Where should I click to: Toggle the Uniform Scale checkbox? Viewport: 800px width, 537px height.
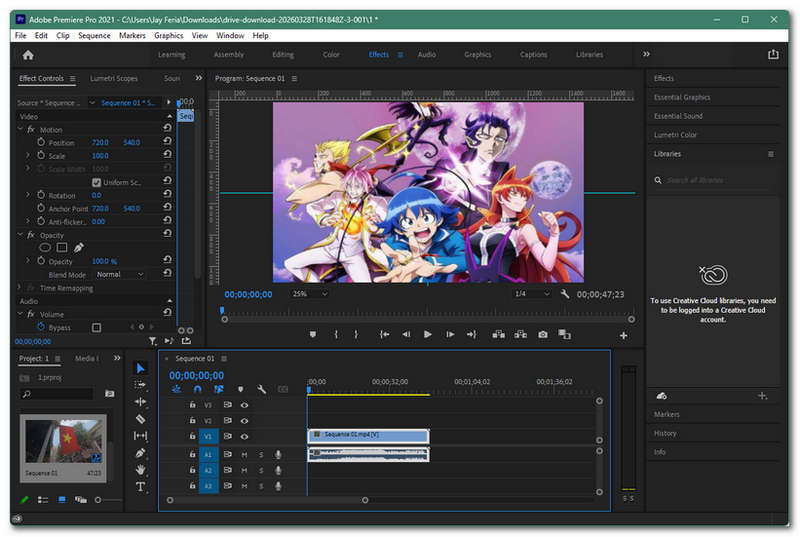[x=96, y=182]
